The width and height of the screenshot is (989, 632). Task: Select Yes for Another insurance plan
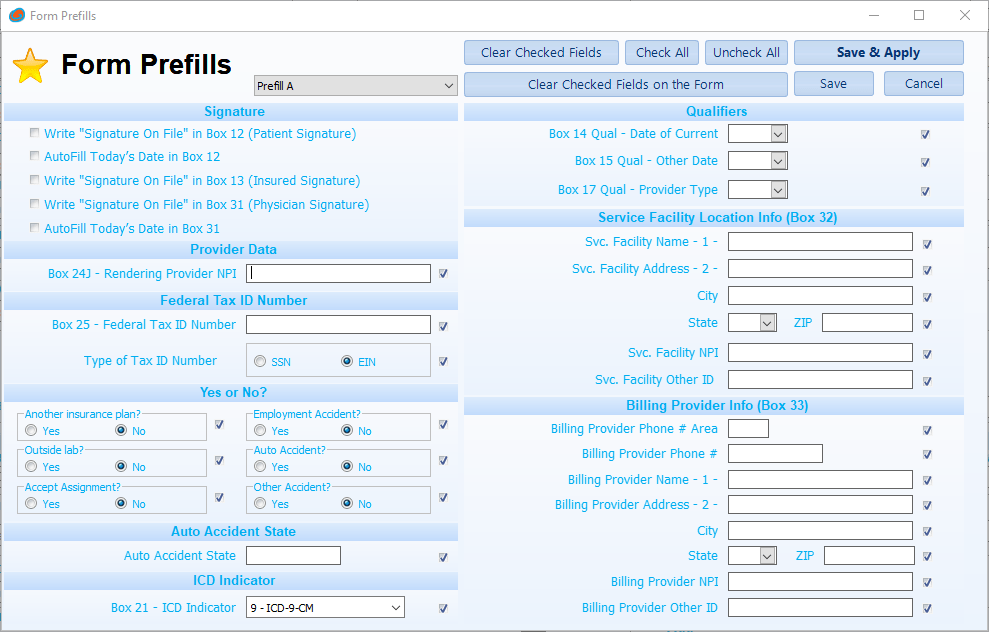pyautogui.click(x=31, y=429)
